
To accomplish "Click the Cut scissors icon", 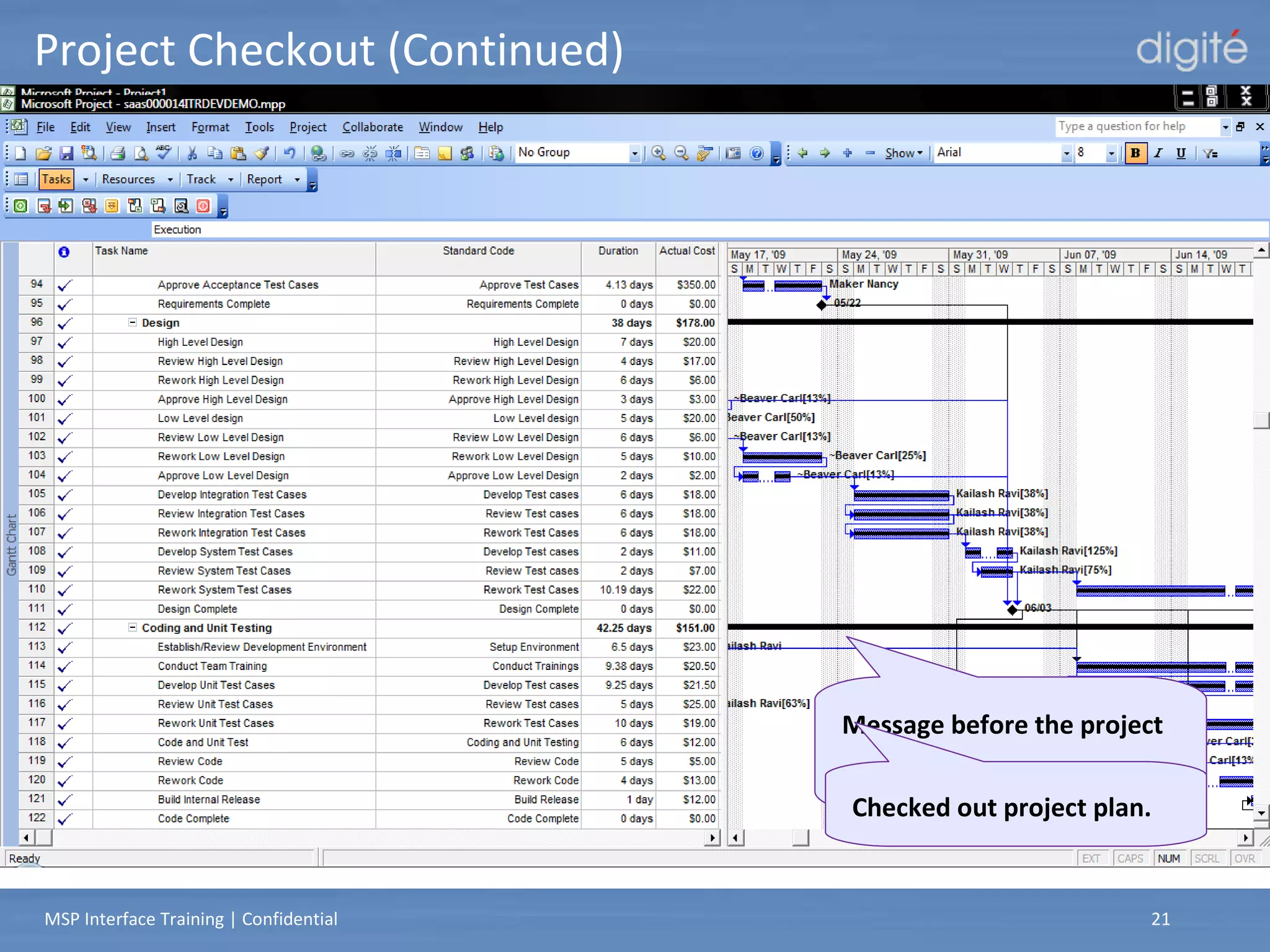I will (192, 153).
